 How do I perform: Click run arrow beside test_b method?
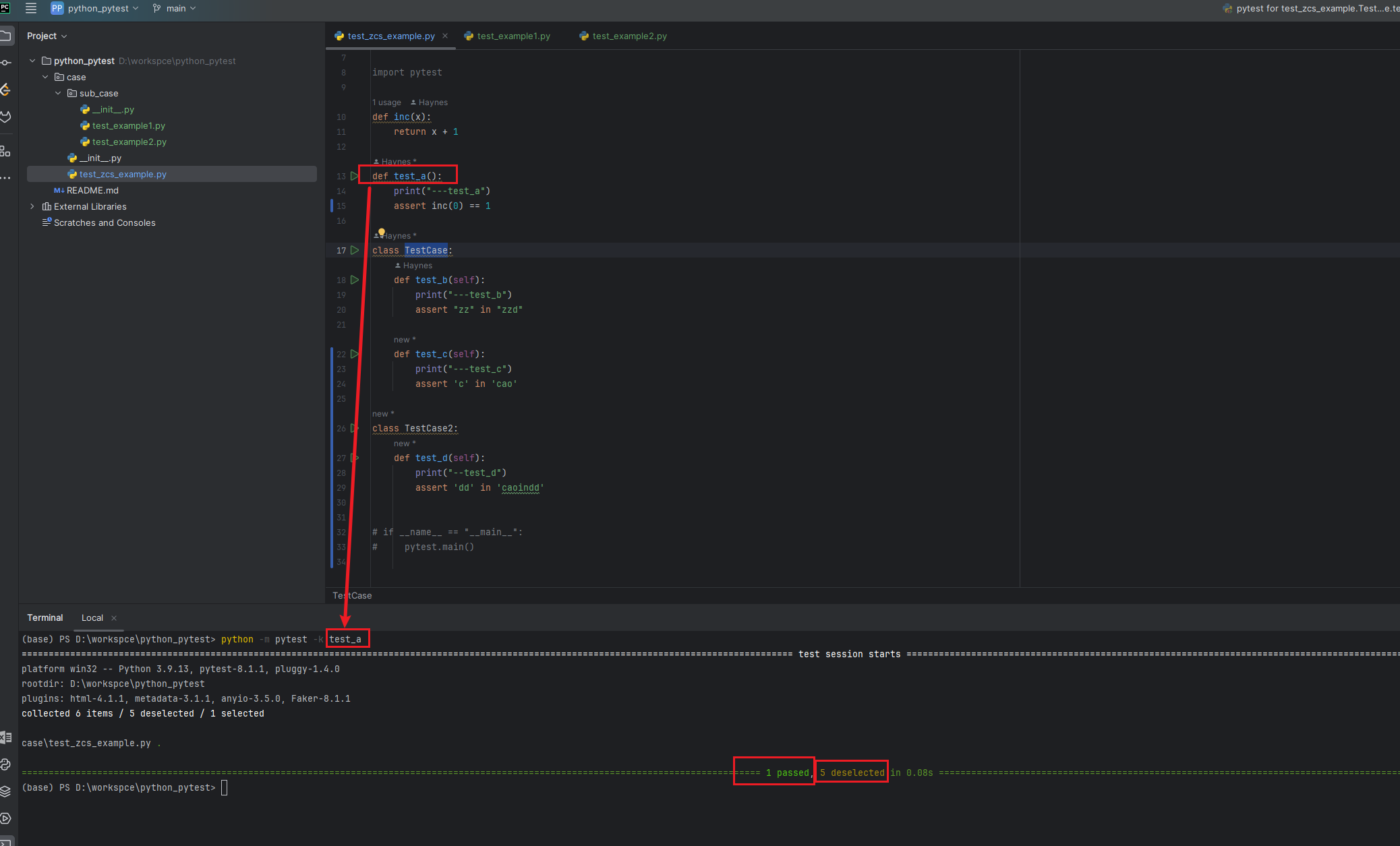pos(355,280)
